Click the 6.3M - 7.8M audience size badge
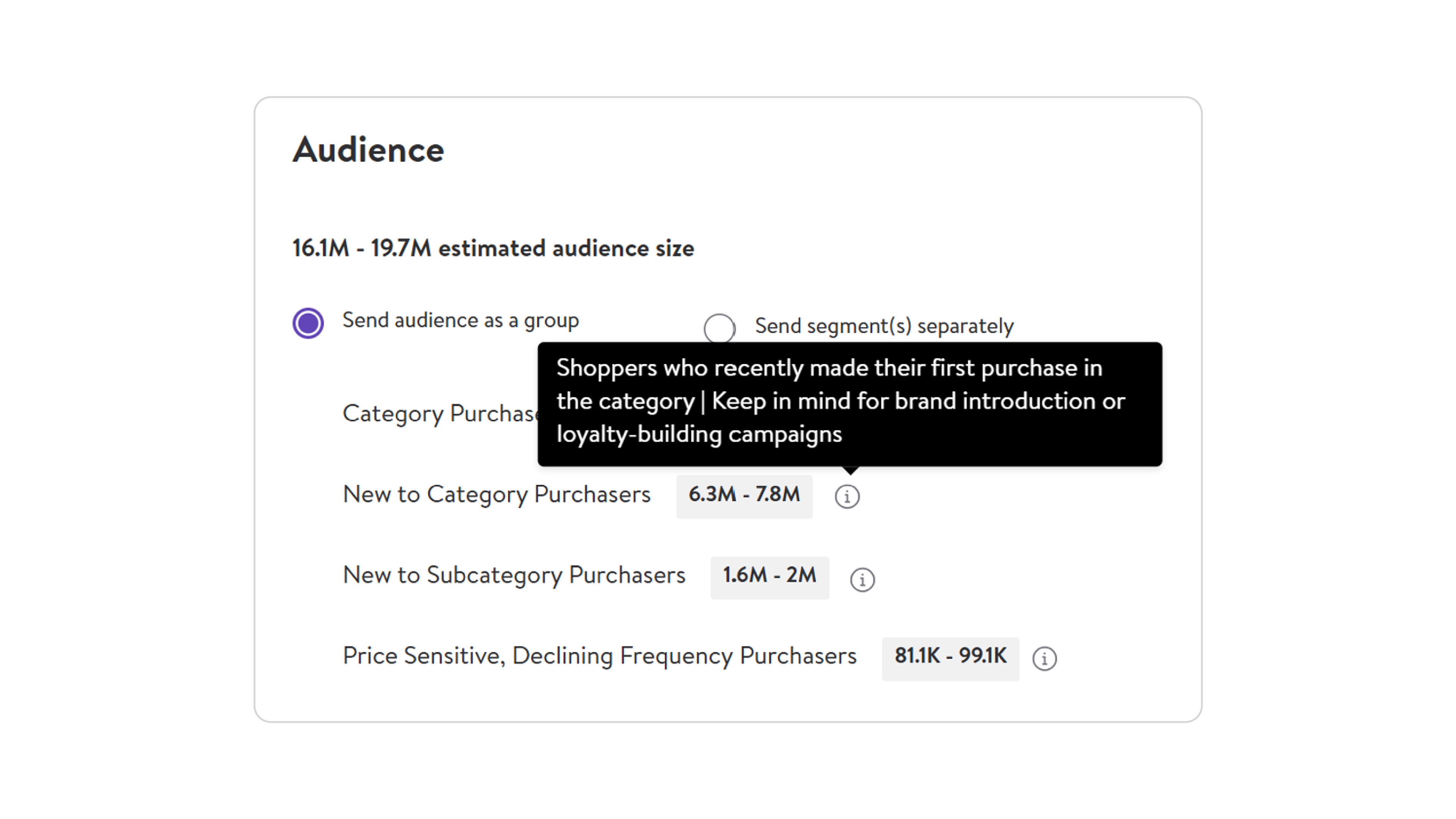The width and height of the screenshot is (1456, 819). click(744, 496)
